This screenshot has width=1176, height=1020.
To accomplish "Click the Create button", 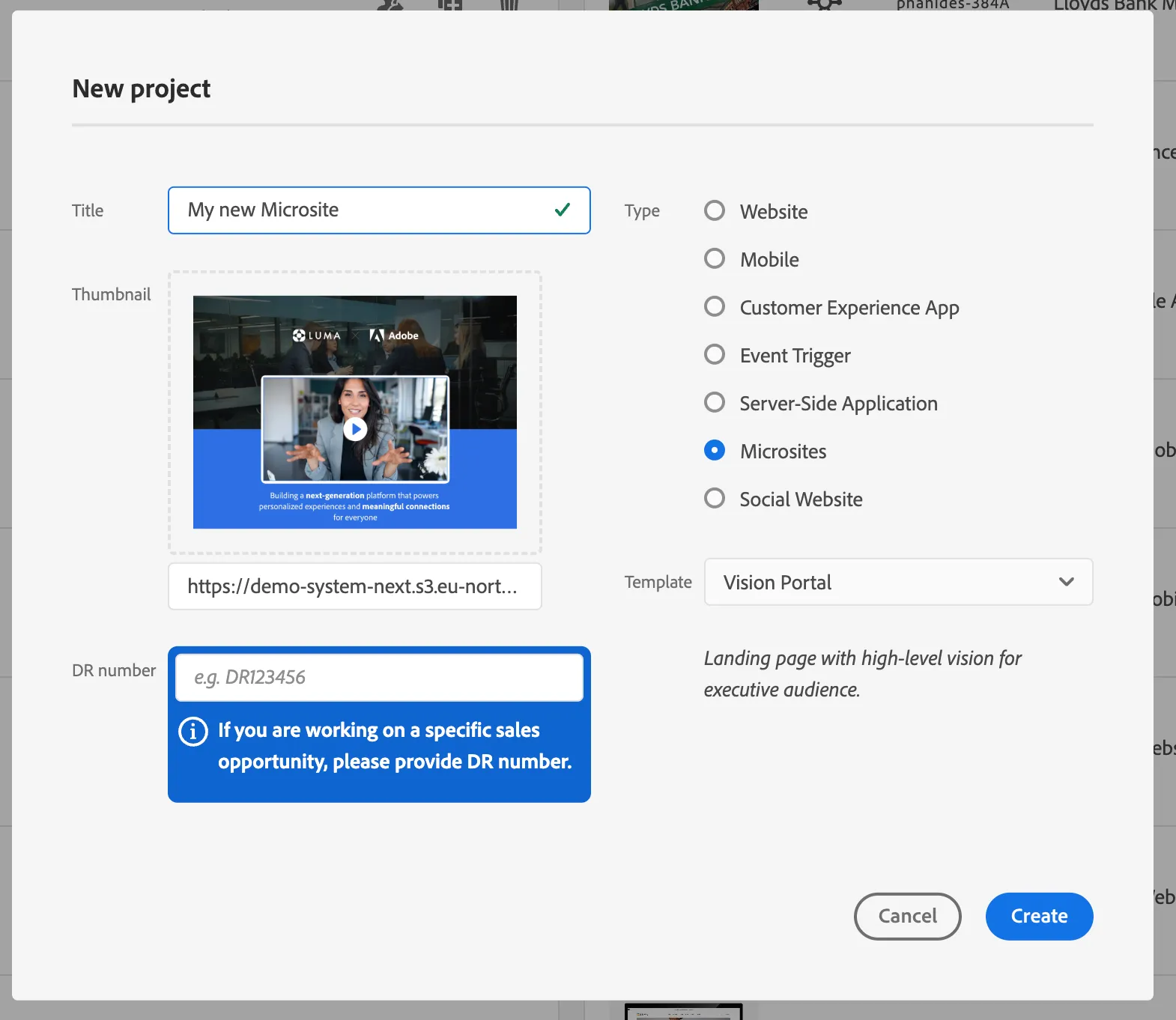I will pos(1039,916).
